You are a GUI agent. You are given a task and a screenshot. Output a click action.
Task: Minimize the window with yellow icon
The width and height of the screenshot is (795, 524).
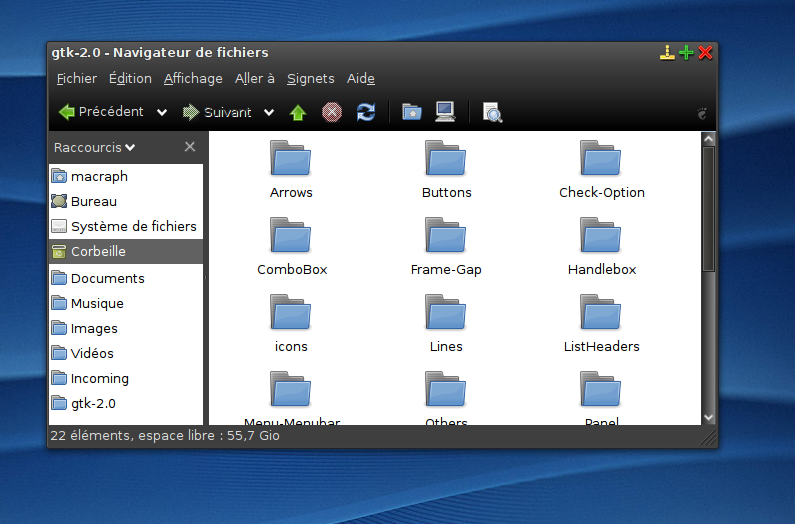(x=667, y=52)
